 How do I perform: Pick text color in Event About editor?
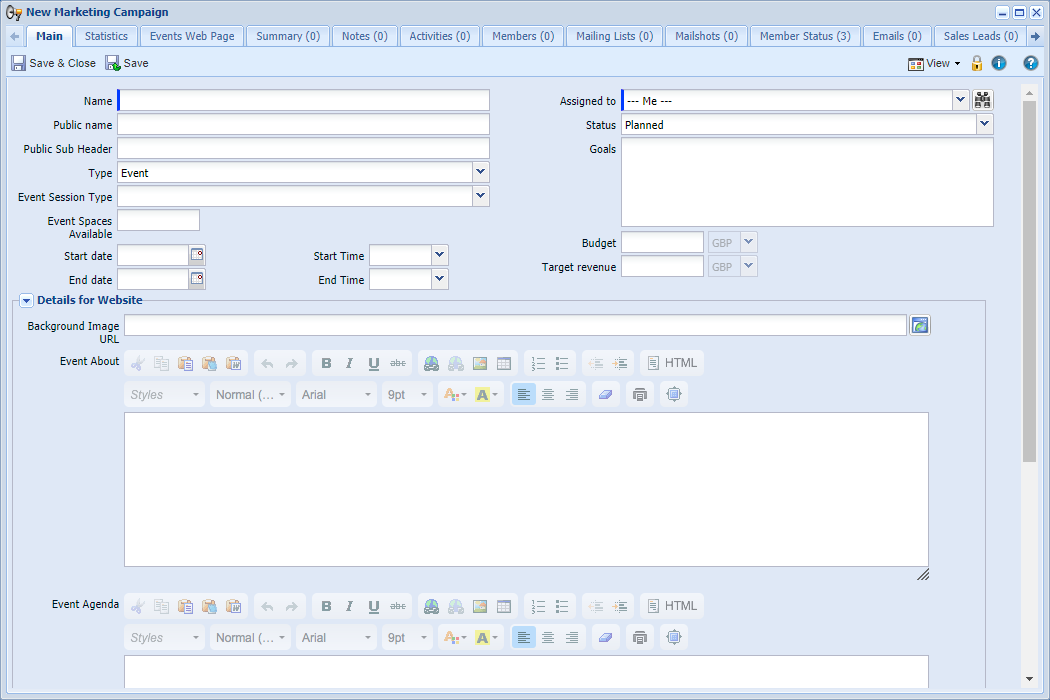[x=455, y=395]
